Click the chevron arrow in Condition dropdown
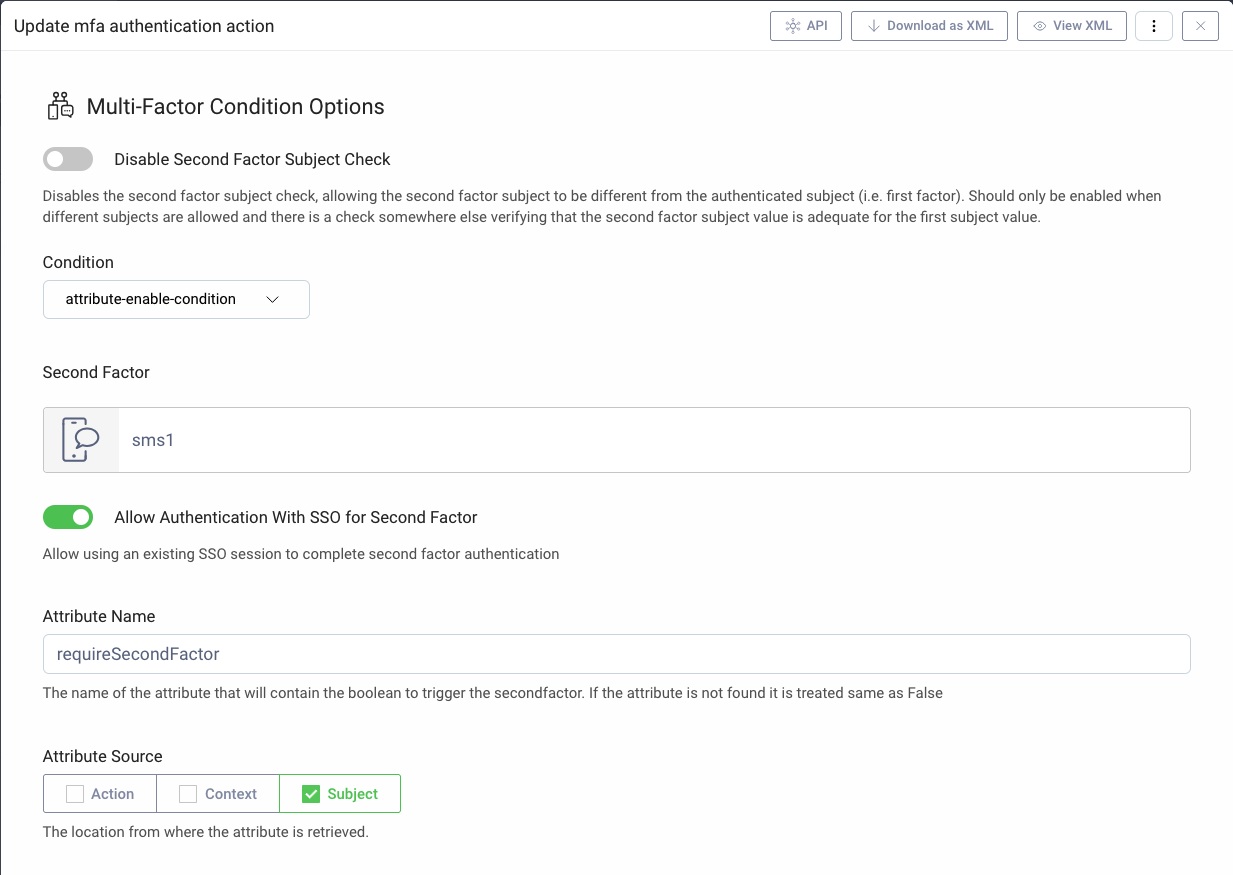The height and width of the screenshot is (875, 1233). tap(272, 299)
